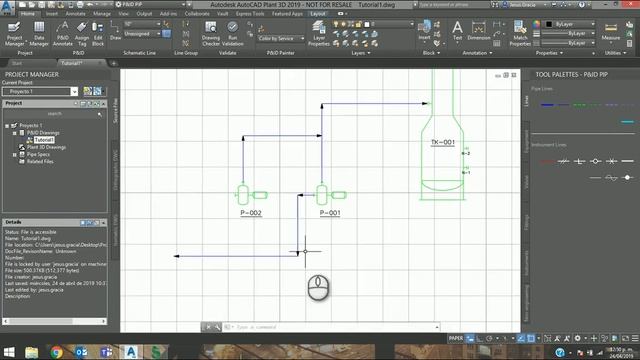
Task: Toggle polar tracking in status bar
Action: point(489,338)
